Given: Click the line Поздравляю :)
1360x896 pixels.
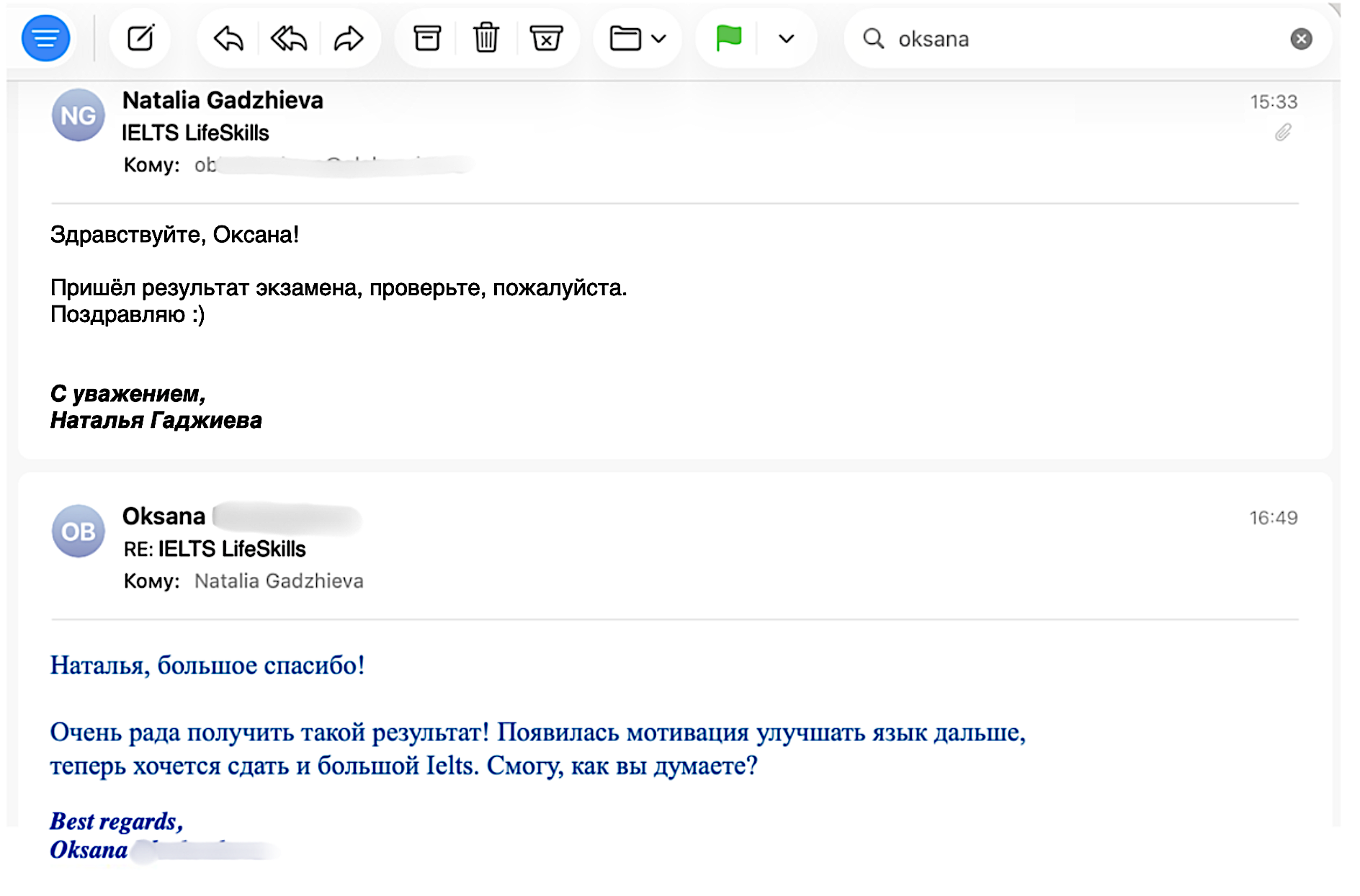Looking at the screenshot, I should click(127, 315).
